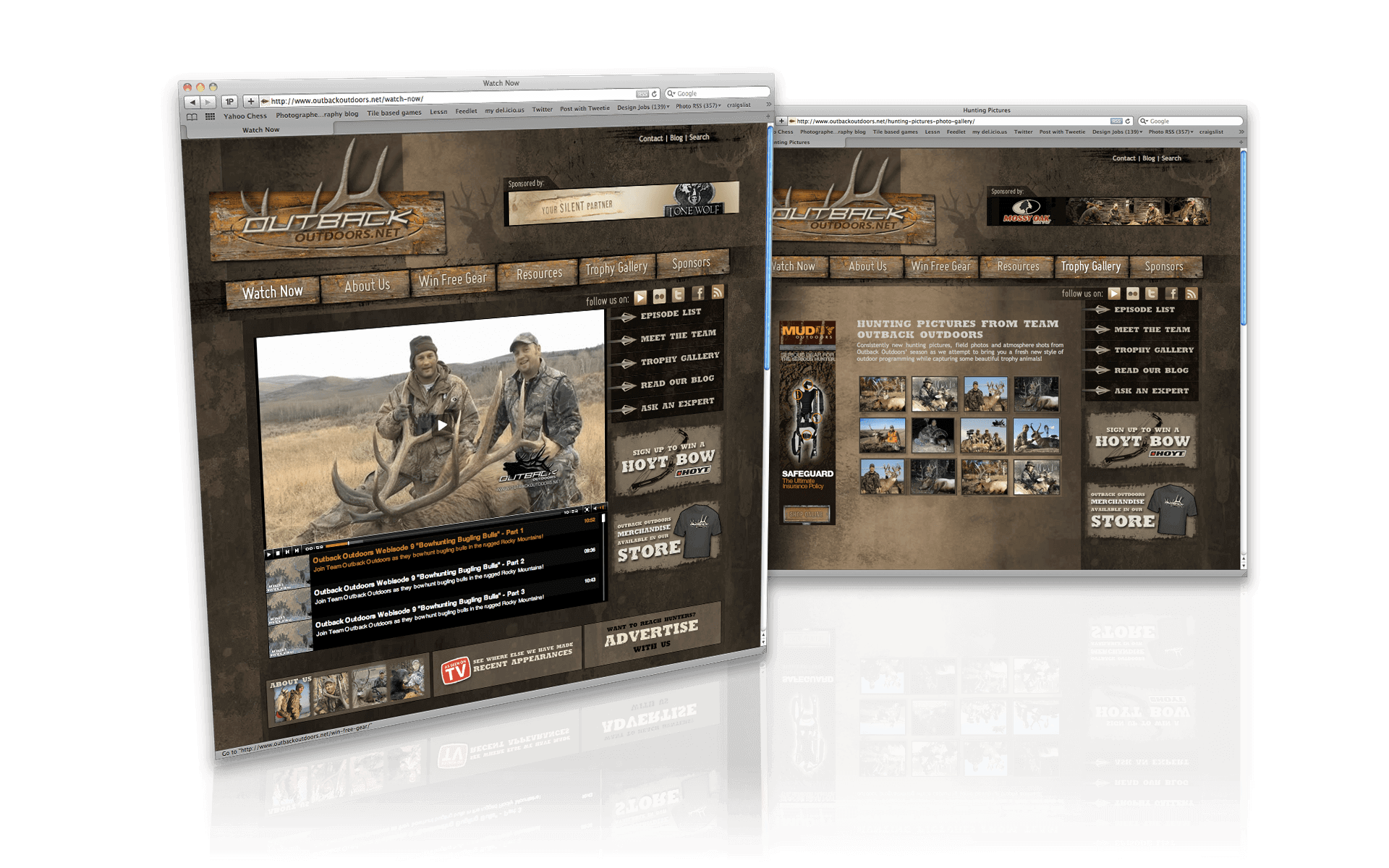Open Resources tab in front window
This screenshot has height=868, width=1389.
coord(539,273)
